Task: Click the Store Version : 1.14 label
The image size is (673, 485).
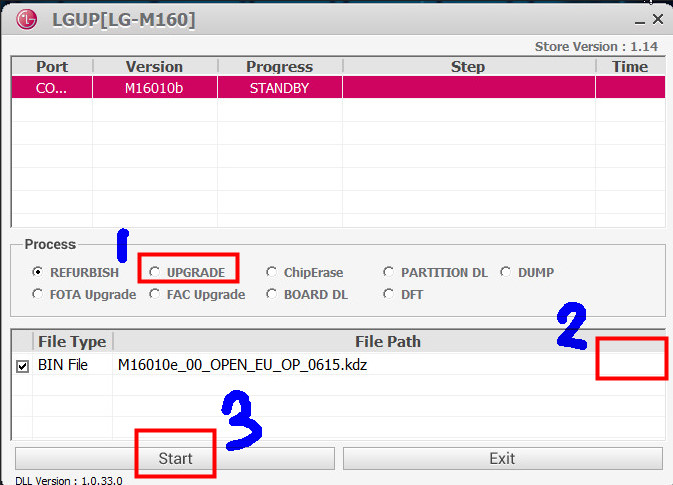Action: [x=596, y=46]
